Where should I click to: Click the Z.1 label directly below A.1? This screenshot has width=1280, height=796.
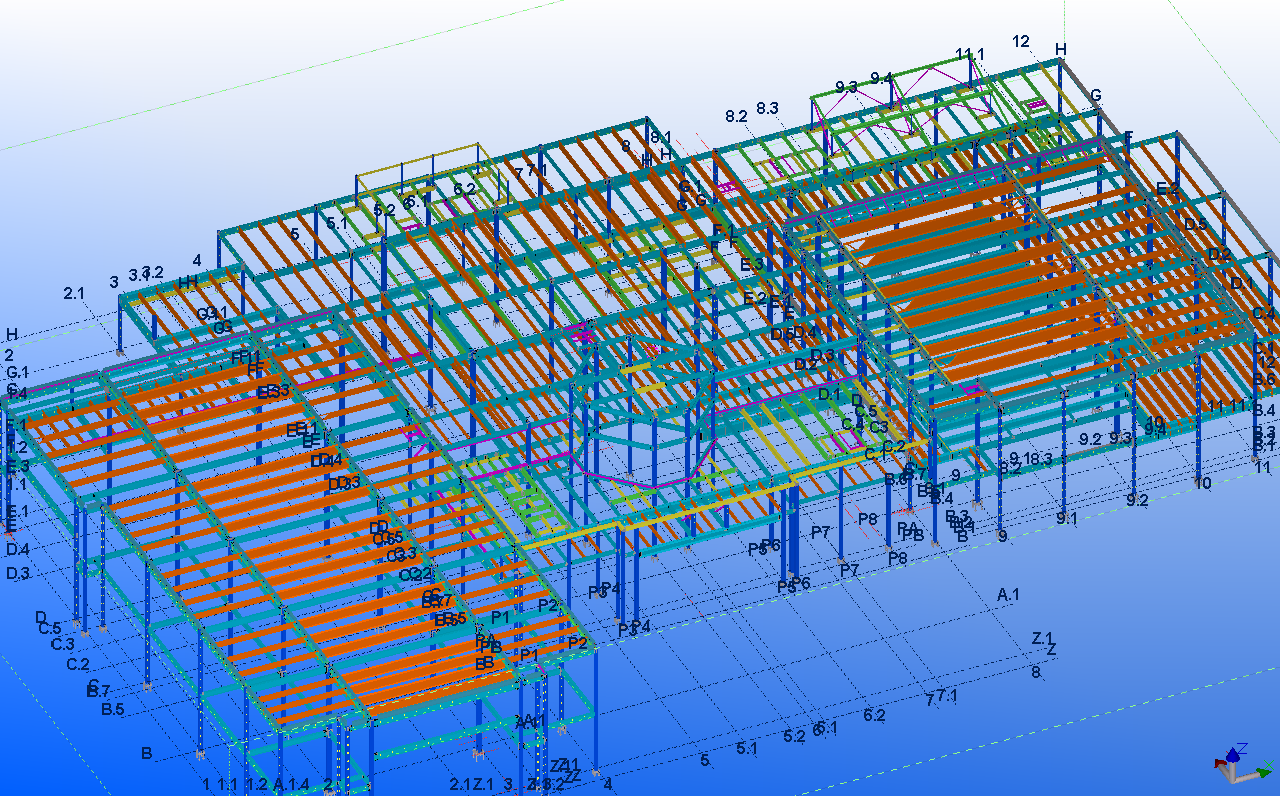tap(1043, 638)
